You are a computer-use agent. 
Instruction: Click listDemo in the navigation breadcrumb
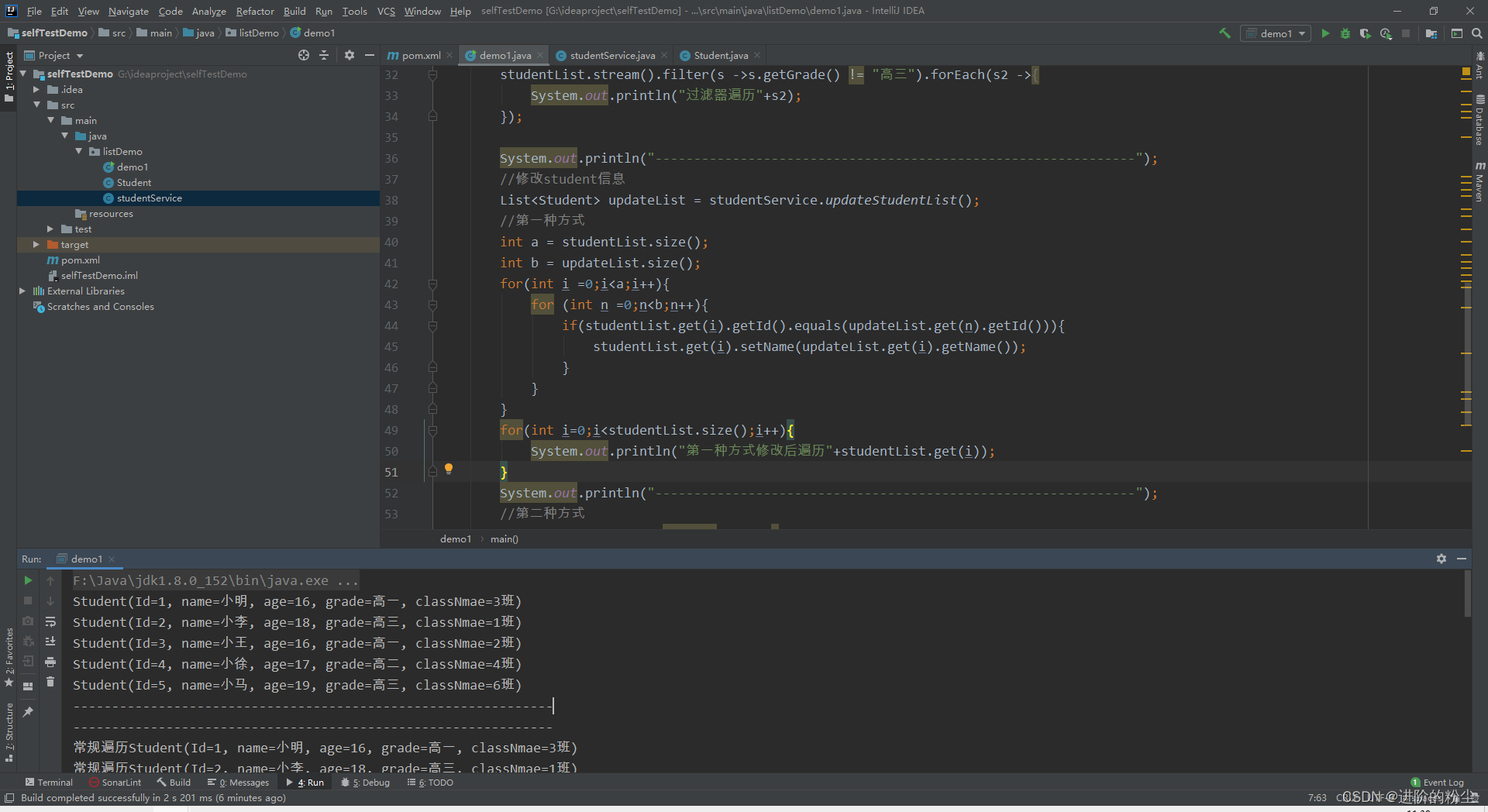point(258,33)
